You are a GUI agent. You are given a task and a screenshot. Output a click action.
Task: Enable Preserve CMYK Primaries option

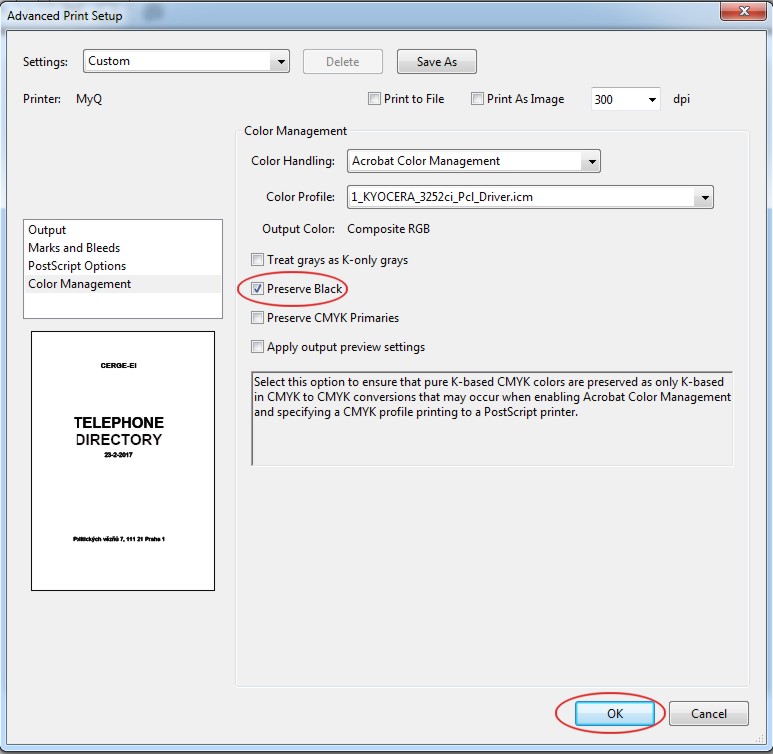click(x=258, y=318)
